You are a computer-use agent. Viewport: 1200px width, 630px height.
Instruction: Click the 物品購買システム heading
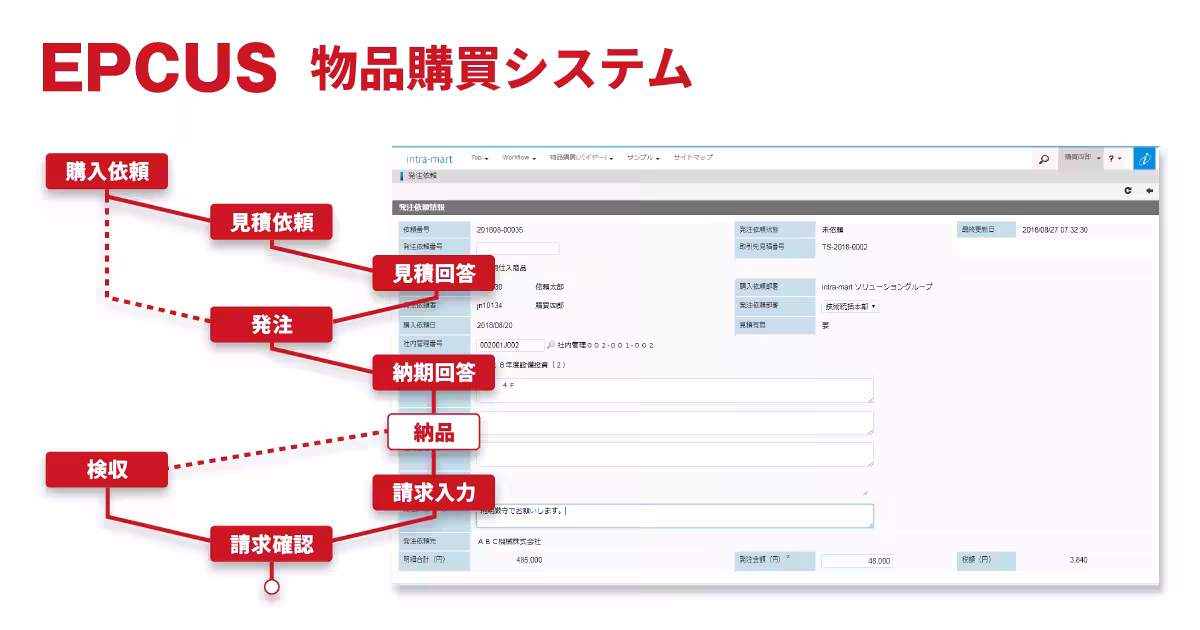point(500,69)
